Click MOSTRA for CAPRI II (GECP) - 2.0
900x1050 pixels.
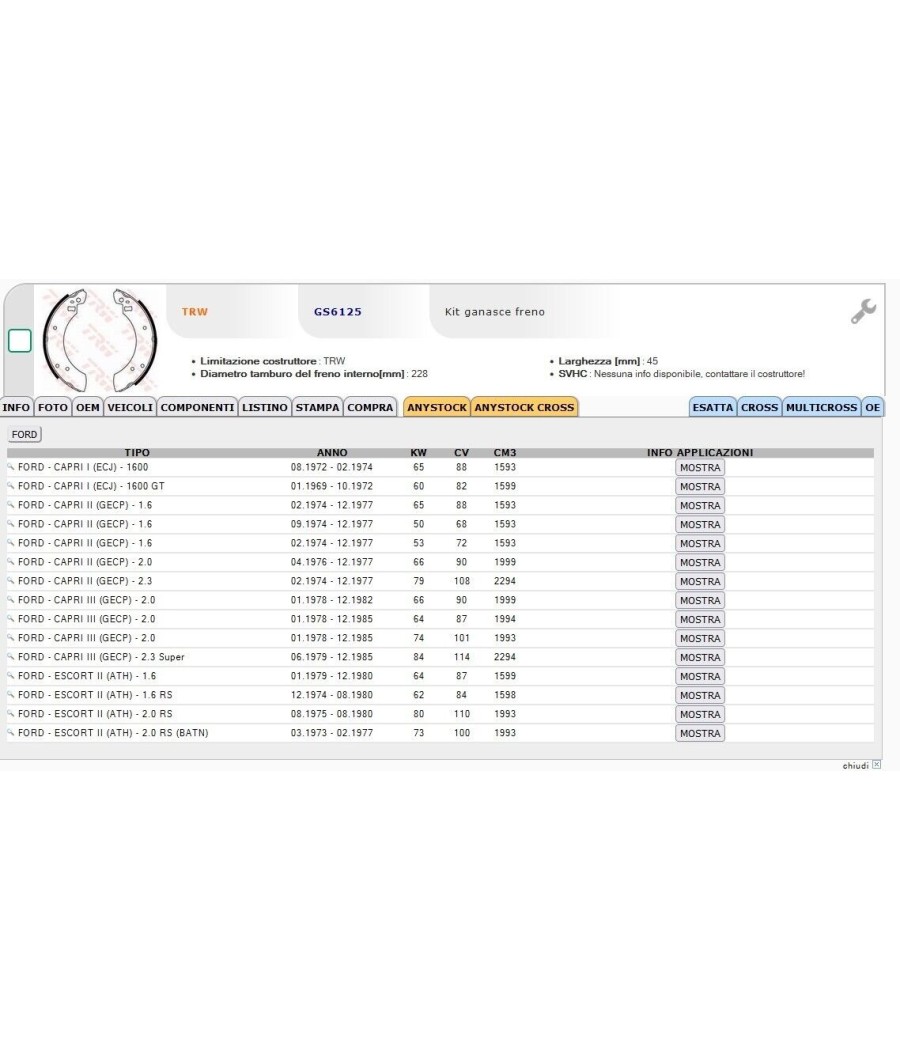tap(700, 562)
